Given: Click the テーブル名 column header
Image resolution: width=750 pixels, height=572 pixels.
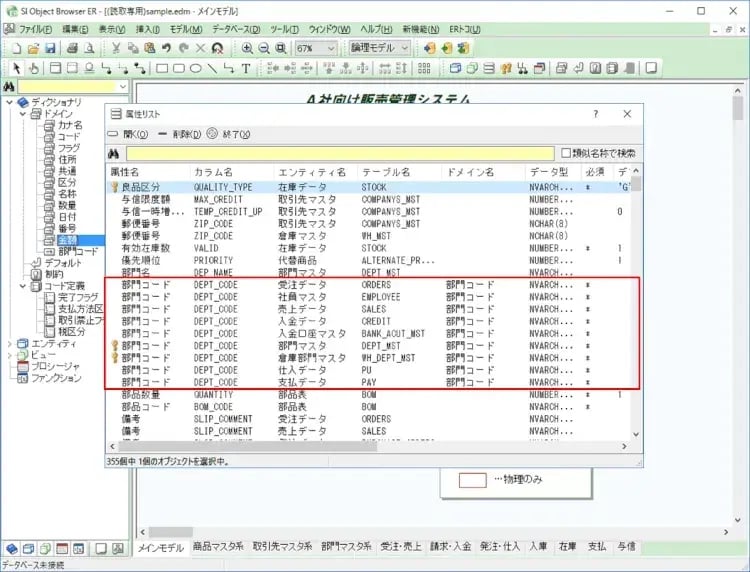Looking at the screenshot, I should [385, 172].
